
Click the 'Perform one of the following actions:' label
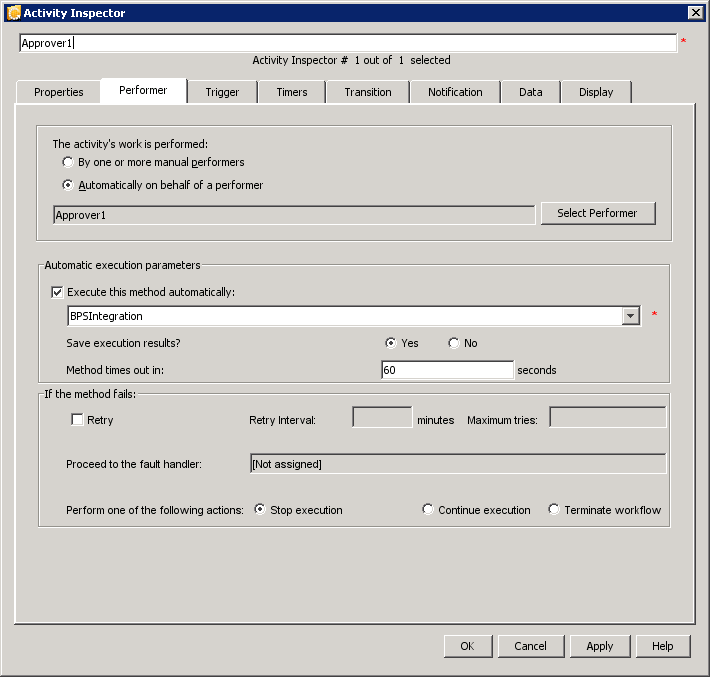point(155,510)
